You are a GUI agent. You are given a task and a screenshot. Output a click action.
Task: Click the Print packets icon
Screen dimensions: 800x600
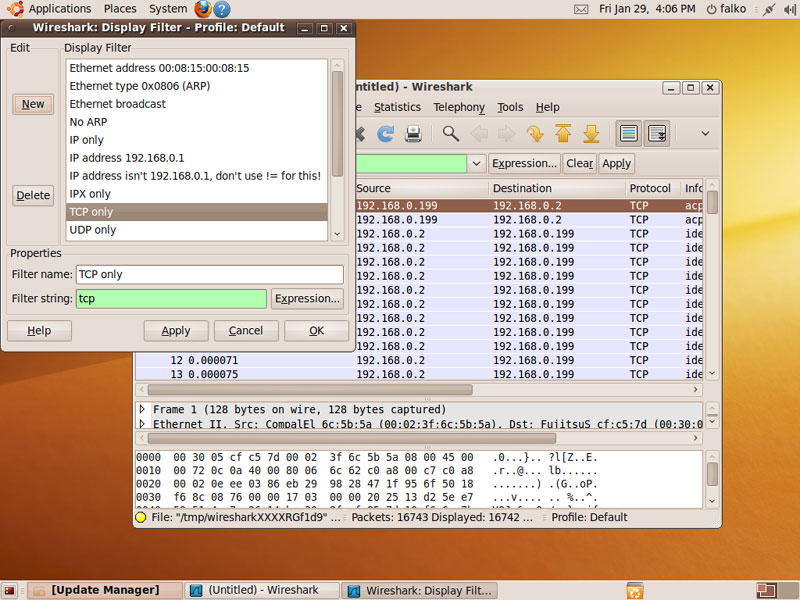pyautogui.click(x=413, y=133)
